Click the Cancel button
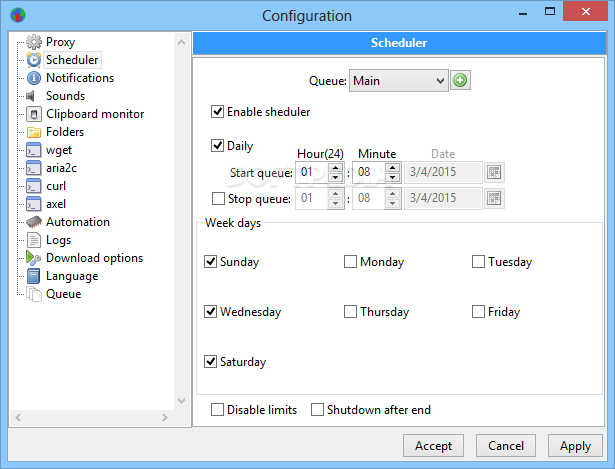The image size is (615, 469). coord(506,446)
